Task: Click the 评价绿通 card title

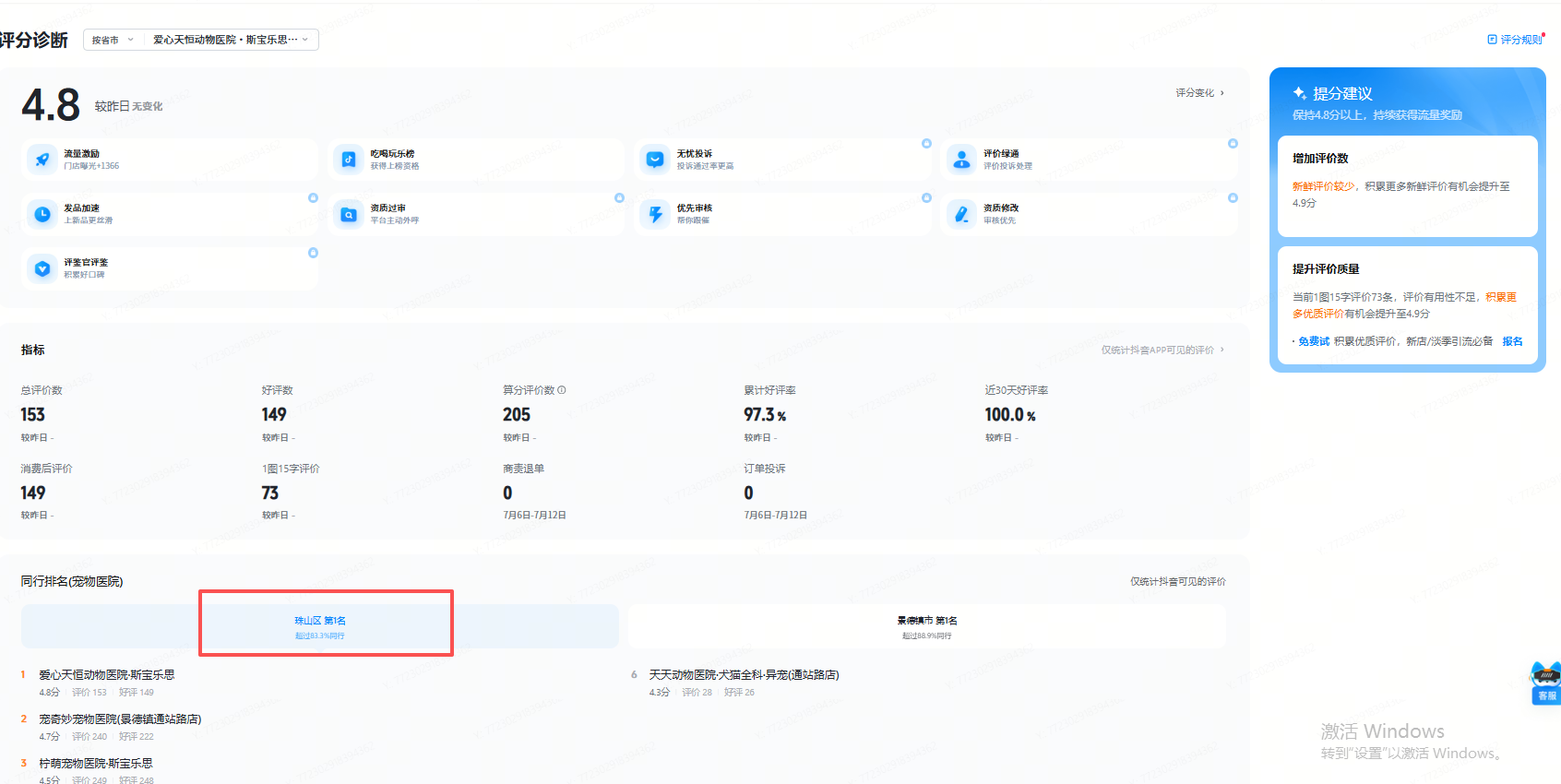Action: tap(1001, 154)
